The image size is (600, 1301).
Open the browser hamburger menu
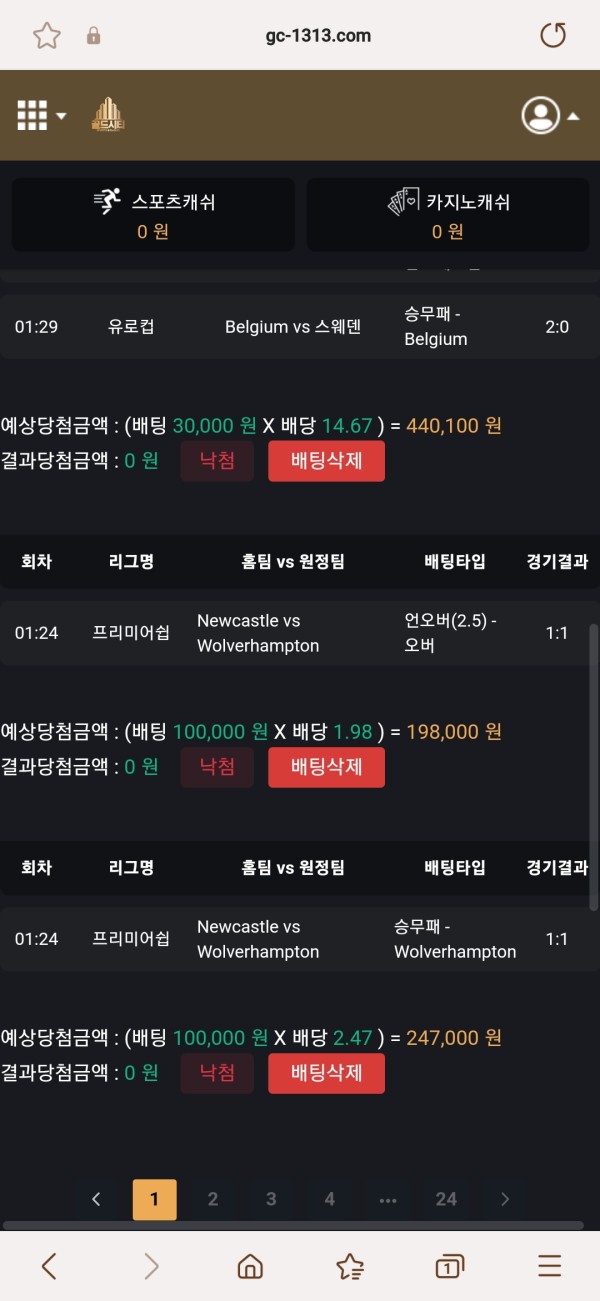(x=550, y=1267)
